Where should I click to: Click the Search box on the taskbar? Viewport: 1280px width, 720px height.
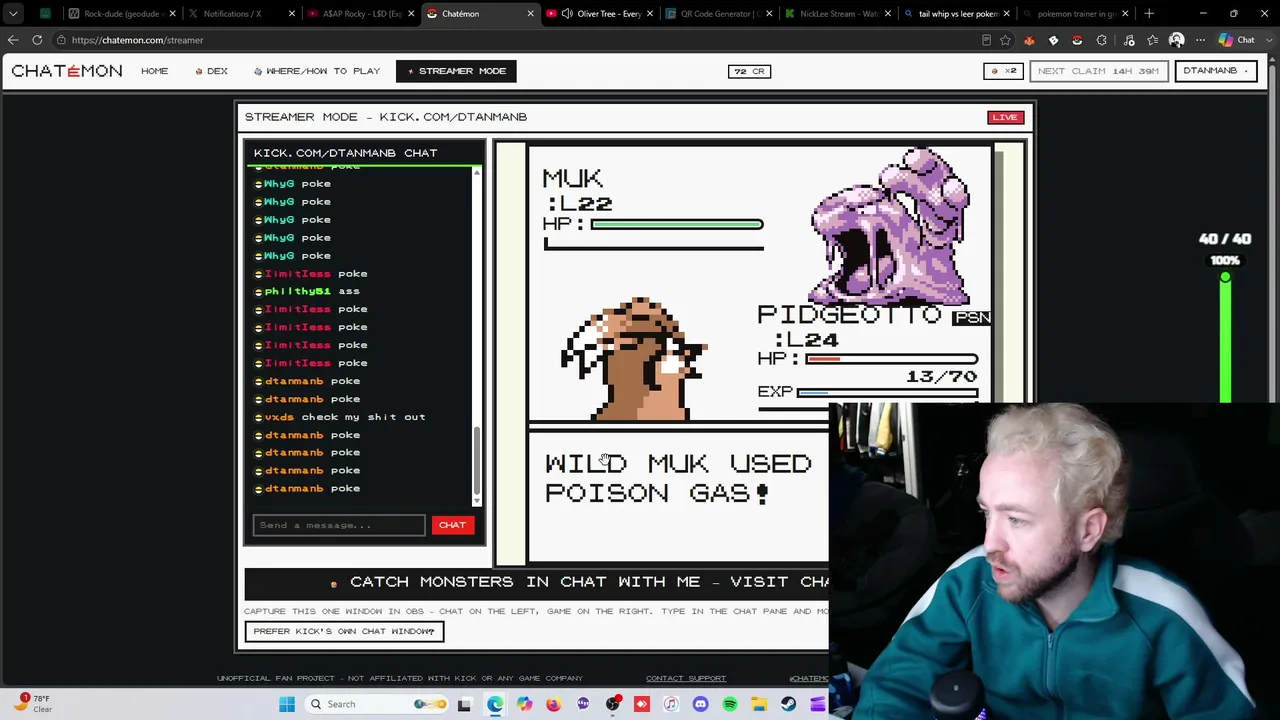[376, 704]
